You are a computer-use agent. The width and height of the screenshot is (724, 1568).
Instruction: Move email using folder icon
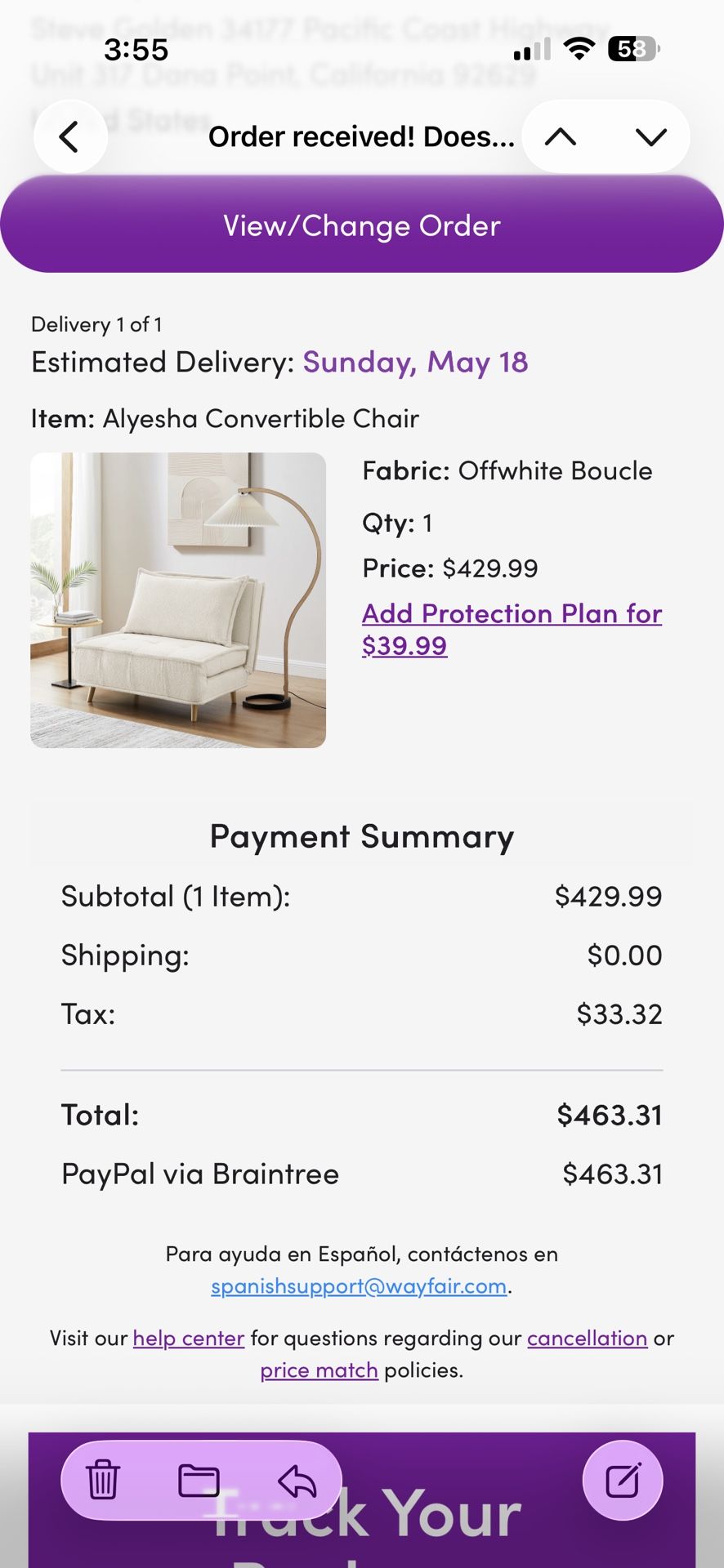pyautogui.click(x=199, y=1480)
